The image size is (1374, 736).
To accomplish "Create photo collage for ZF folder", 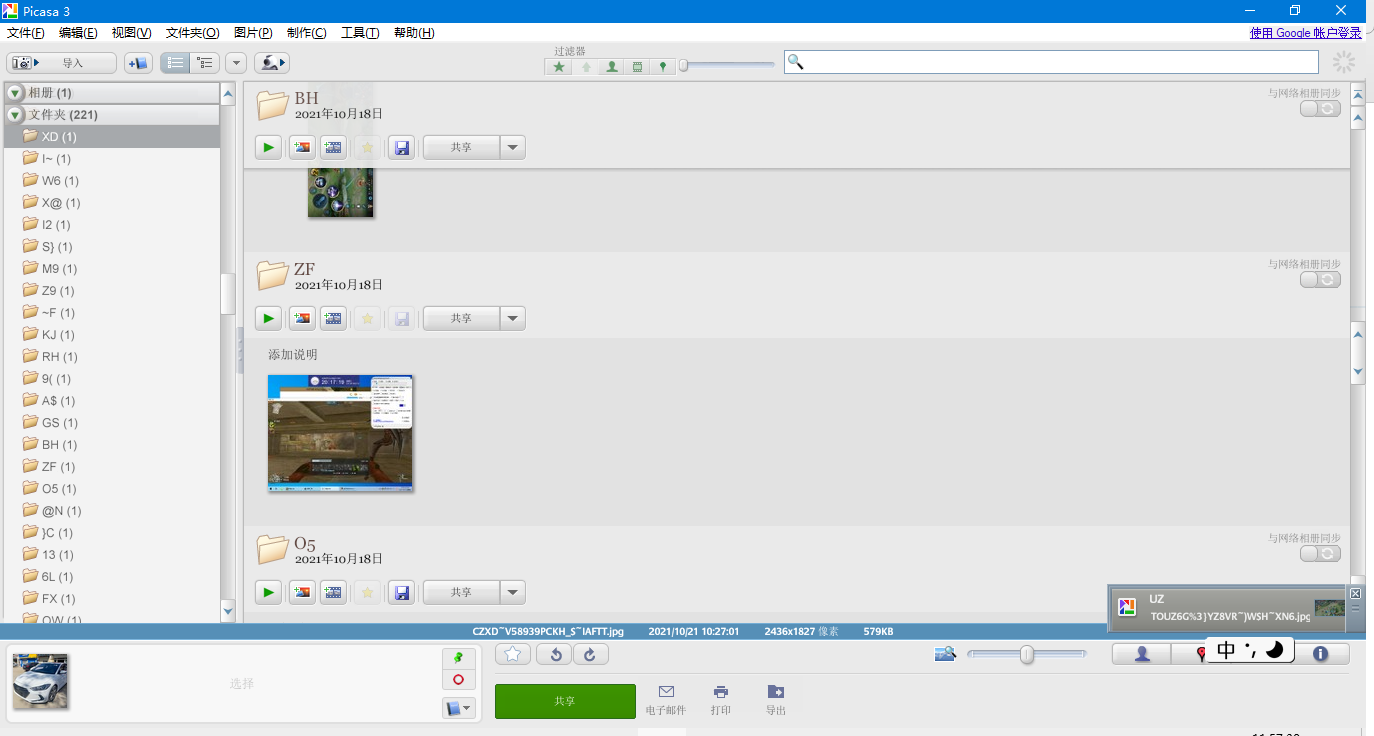I will 301,319.
